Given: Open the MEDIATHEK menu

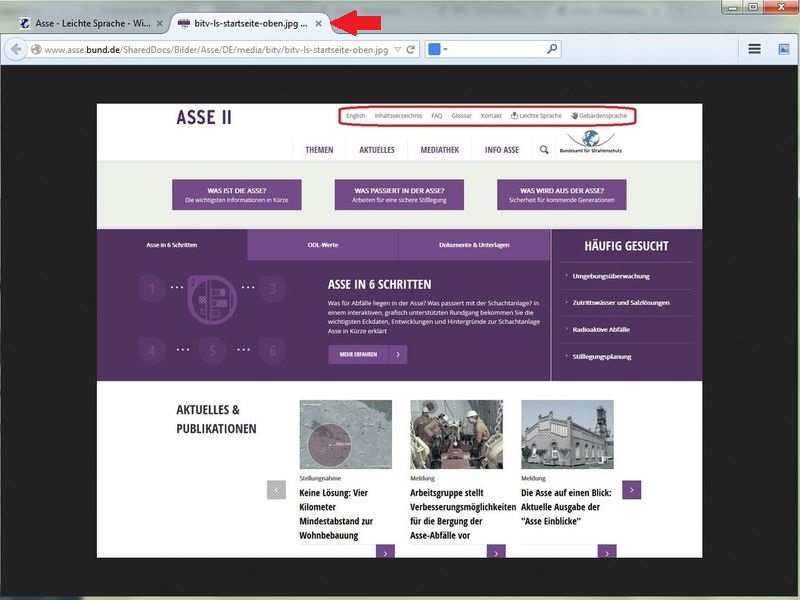Looking at the screenshot, I should (x=439, y=150).
